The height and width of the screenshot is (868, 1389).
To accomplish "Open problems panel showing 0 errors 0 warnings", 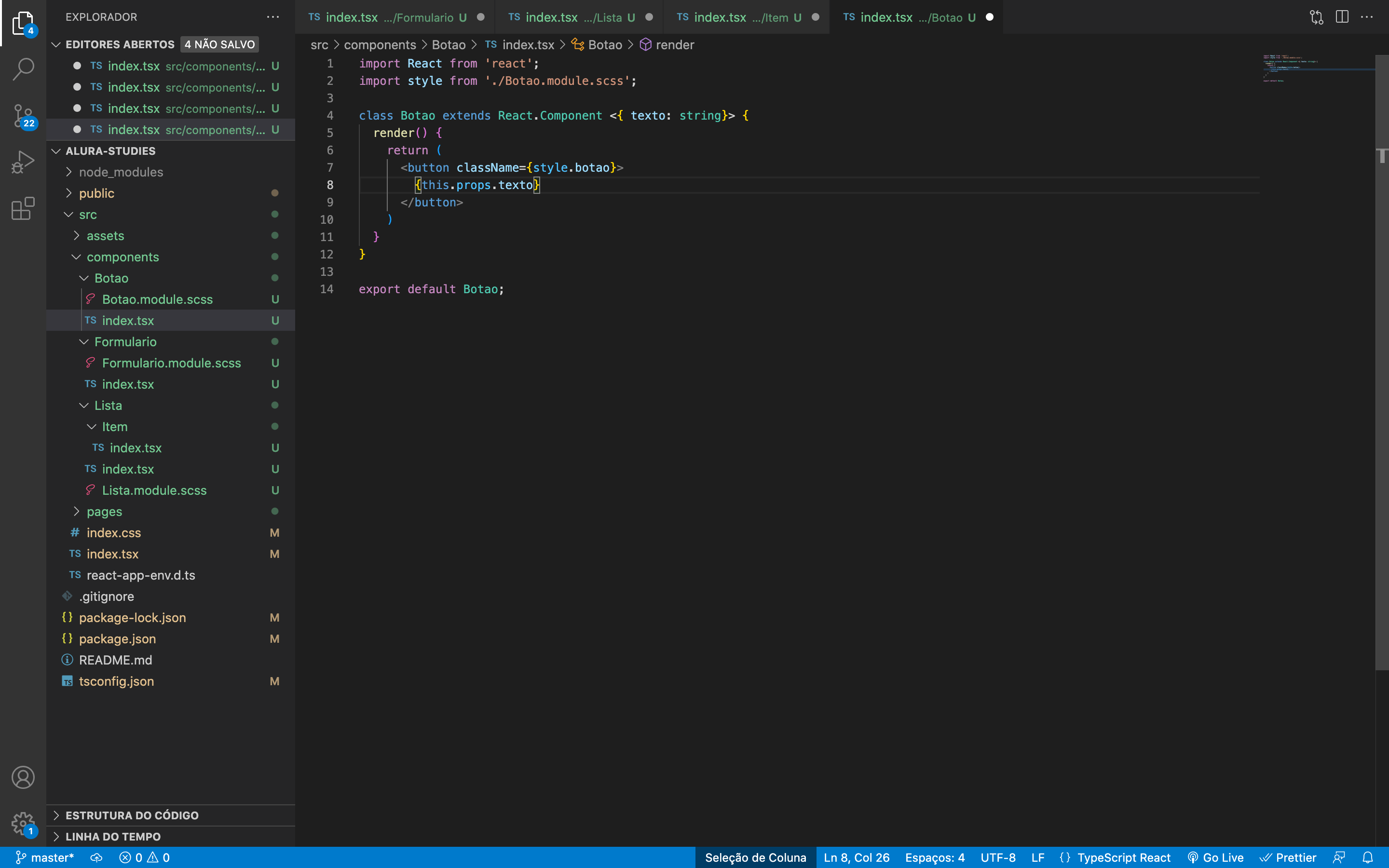I will 144,858.
